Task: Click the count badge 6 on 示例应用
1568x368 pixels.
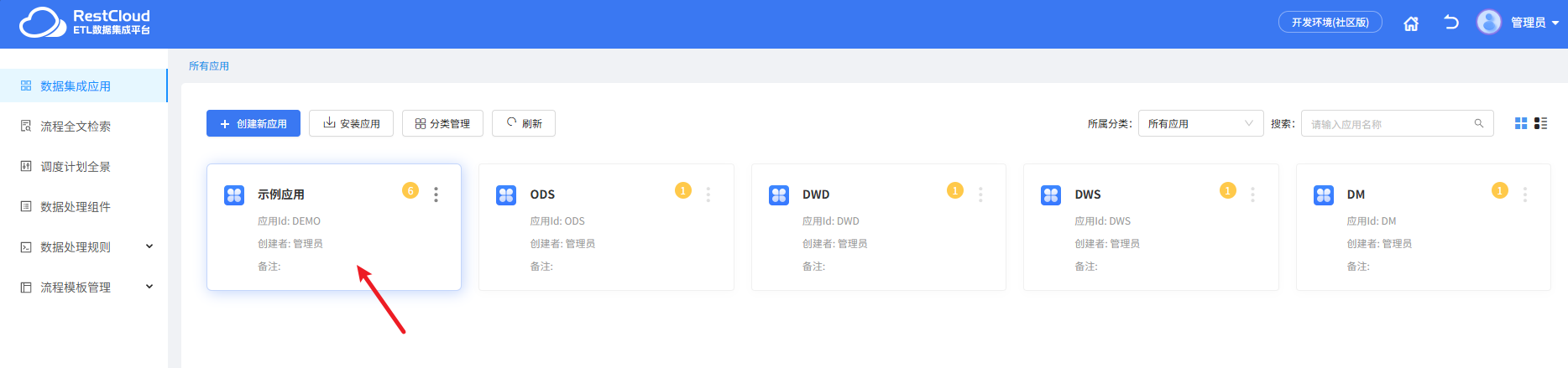Action: [x=410, y=190]
